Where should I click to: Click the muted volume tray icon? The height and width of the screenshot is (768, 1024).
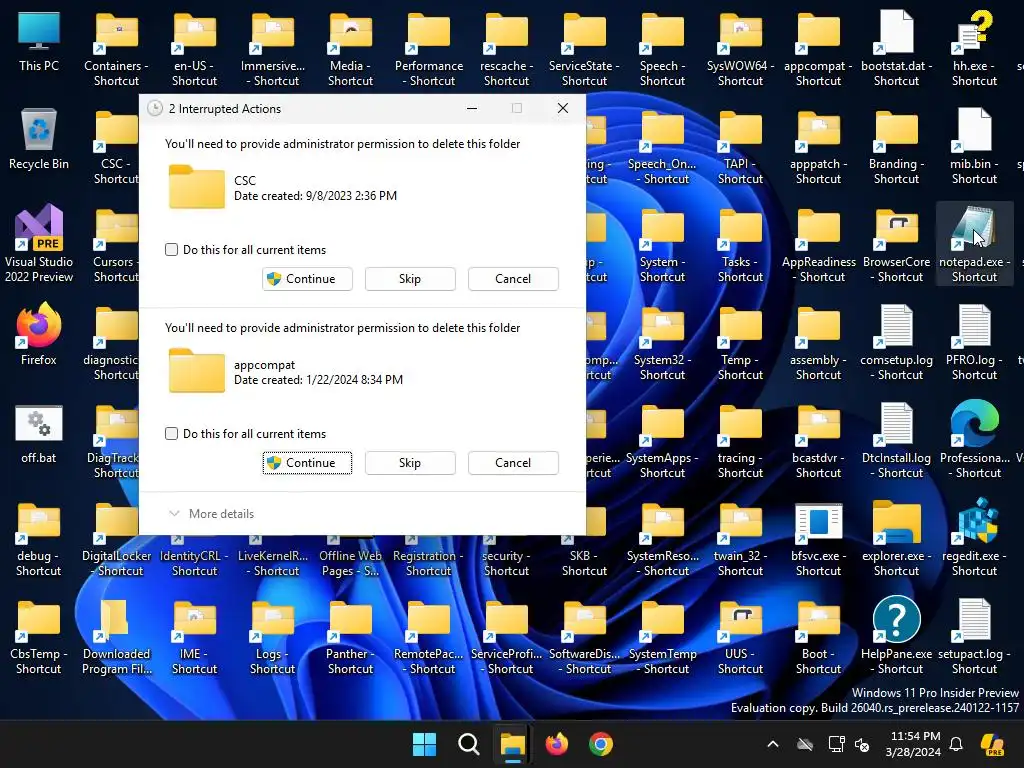click(x=863, y=744)
